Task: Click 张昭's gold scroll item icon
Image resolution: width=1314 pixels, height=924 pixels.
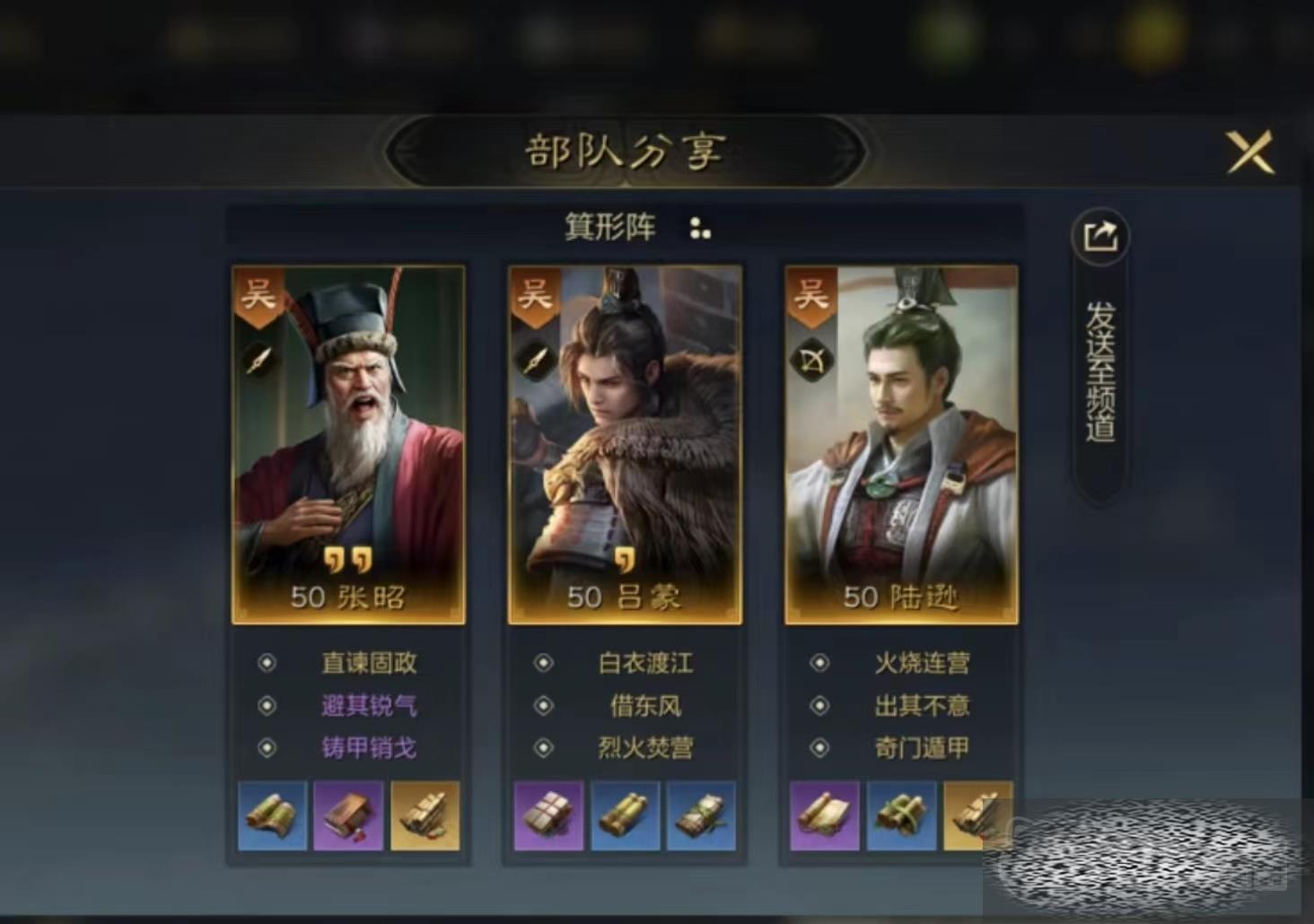Action: point(425,815)
